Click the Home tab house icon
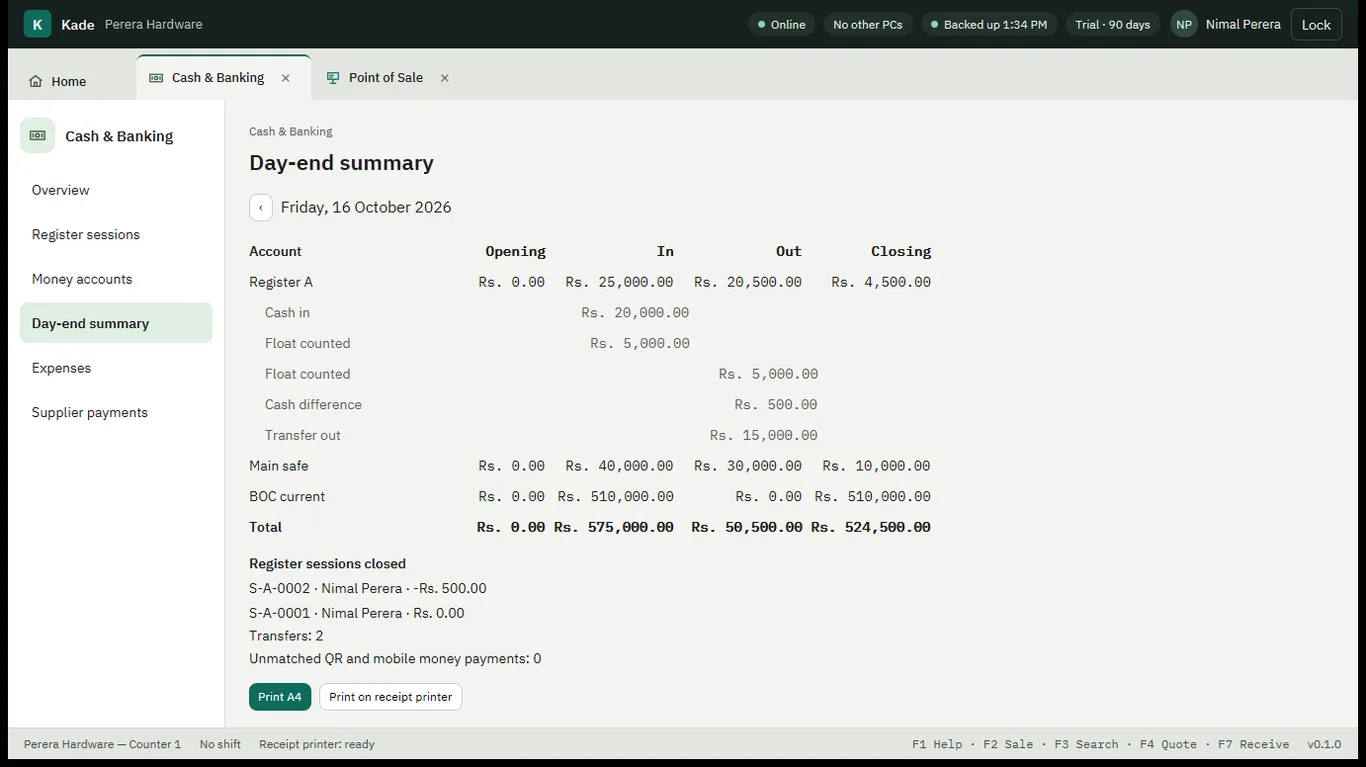1366x767 pixels. 36,82
